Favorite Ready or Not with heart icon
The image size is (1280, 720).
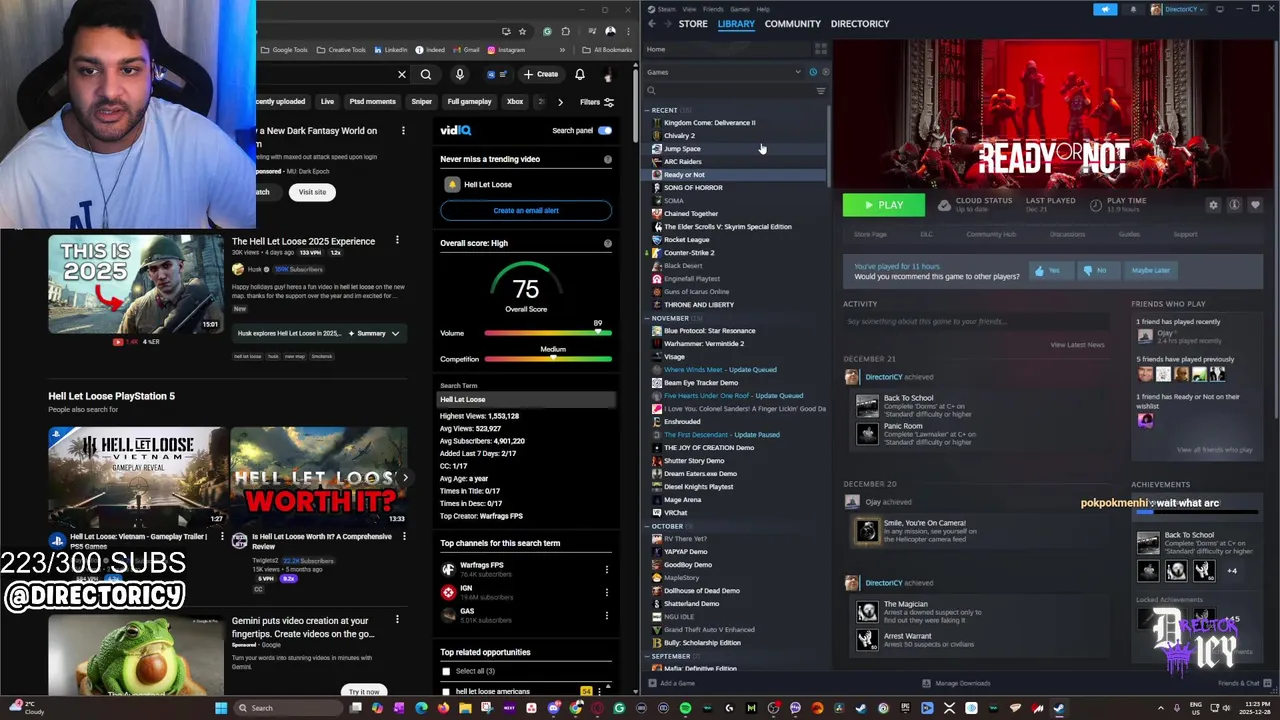(1255, 205)
